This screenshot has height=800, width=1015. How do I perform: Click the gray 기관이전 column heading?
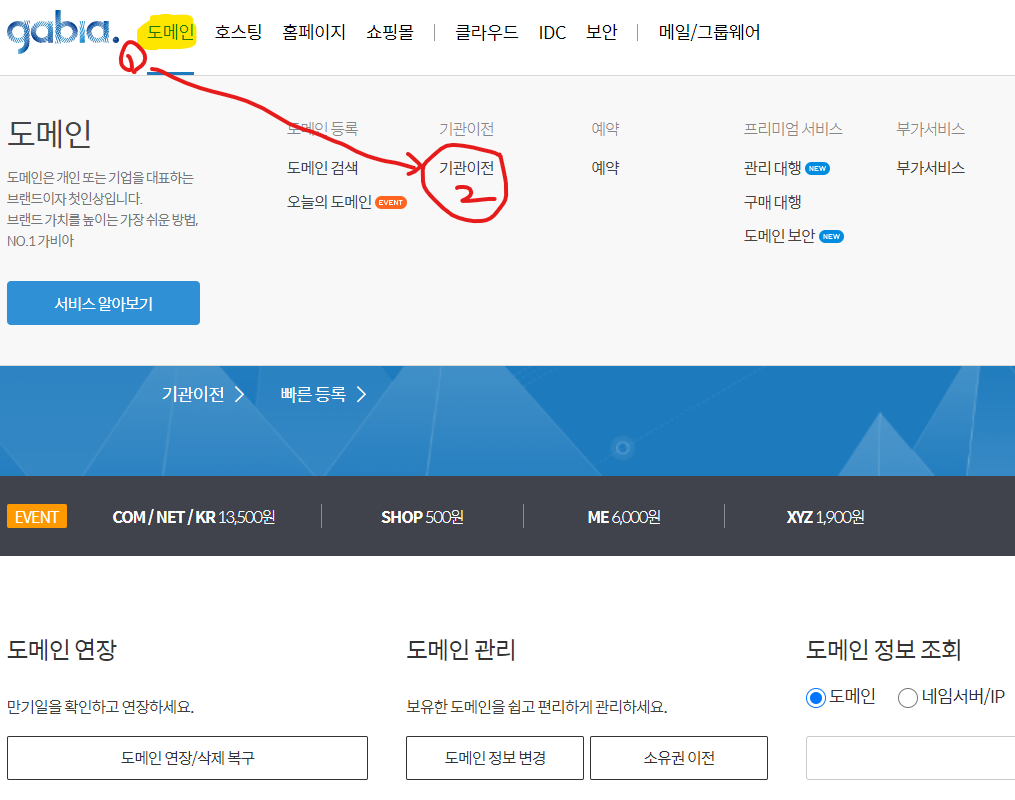(466, 129)
